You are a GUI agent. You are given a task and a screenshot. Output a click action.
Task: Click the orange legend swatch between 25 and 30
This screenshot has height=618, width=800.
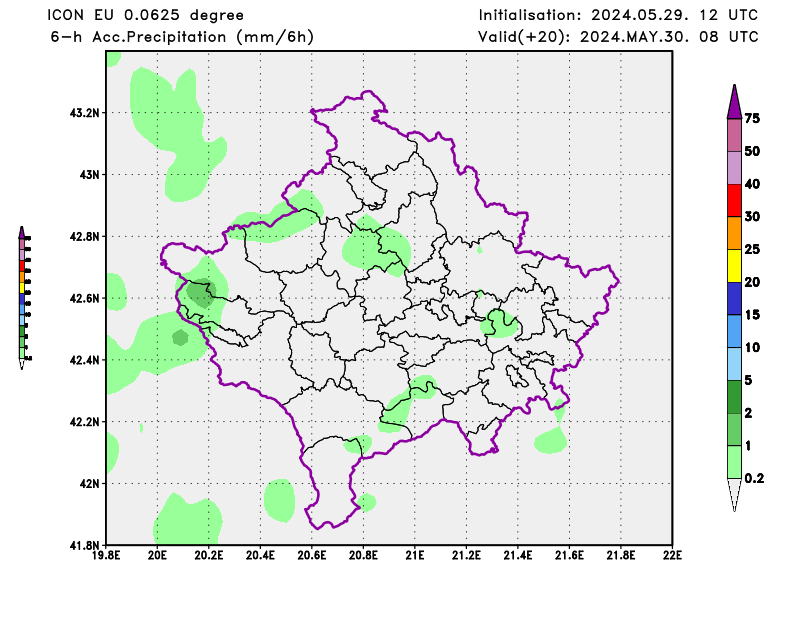point(734,233)
